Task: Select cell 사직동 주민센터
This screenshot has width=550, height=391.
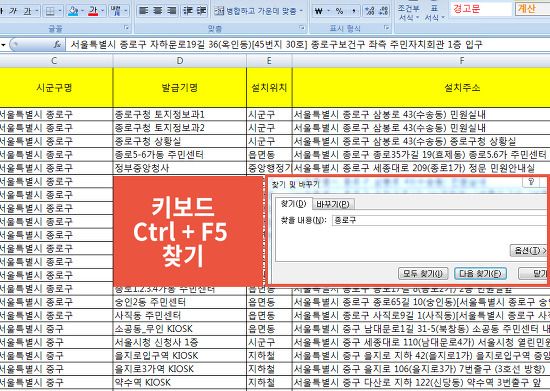Action: pyautogui.click(x=180, y=315)
